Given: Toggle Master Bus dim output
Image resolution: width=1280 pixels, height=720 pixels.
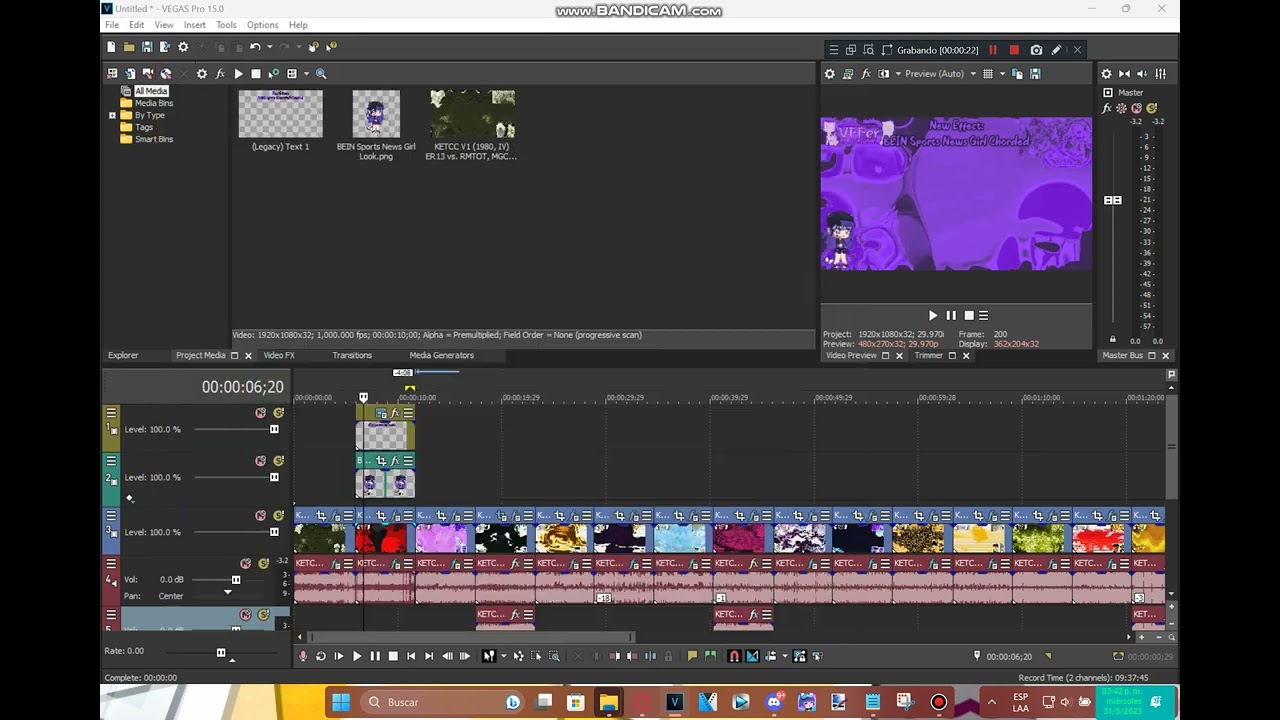Looking at the screenshot, I should [1142, 74].
